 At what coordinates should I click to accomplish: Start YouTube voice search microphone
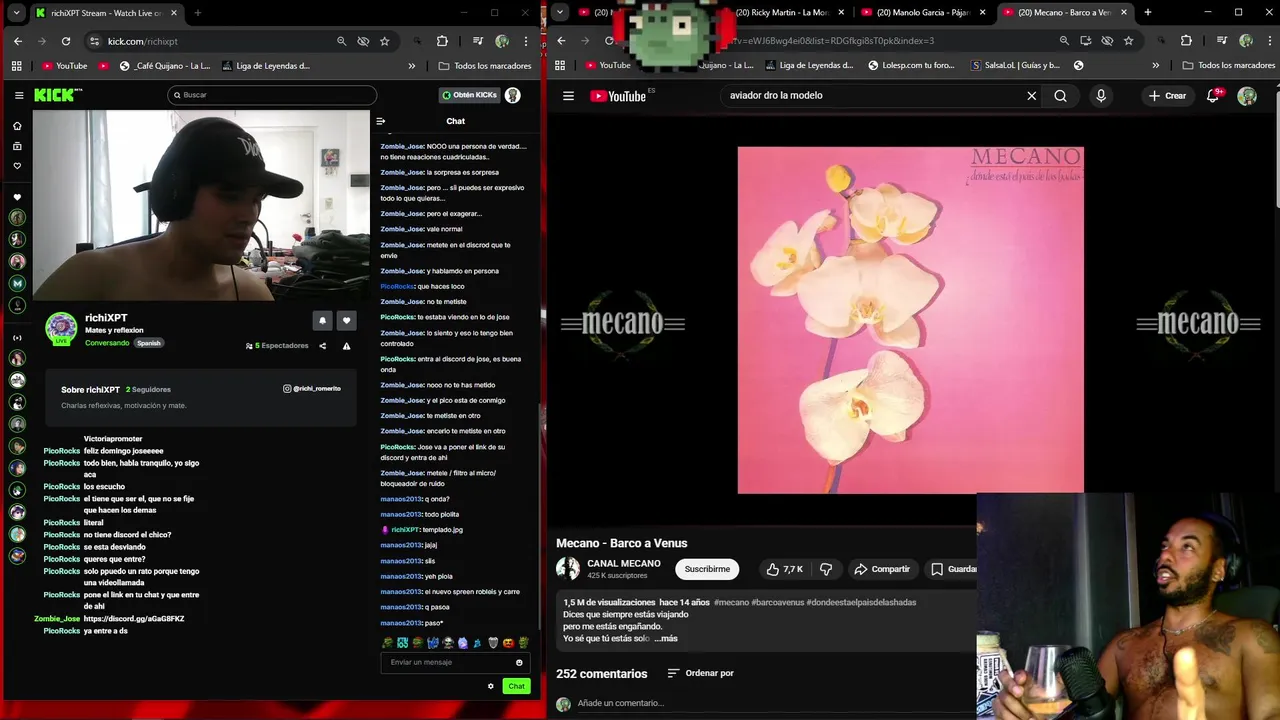[x=1101, y=96]
